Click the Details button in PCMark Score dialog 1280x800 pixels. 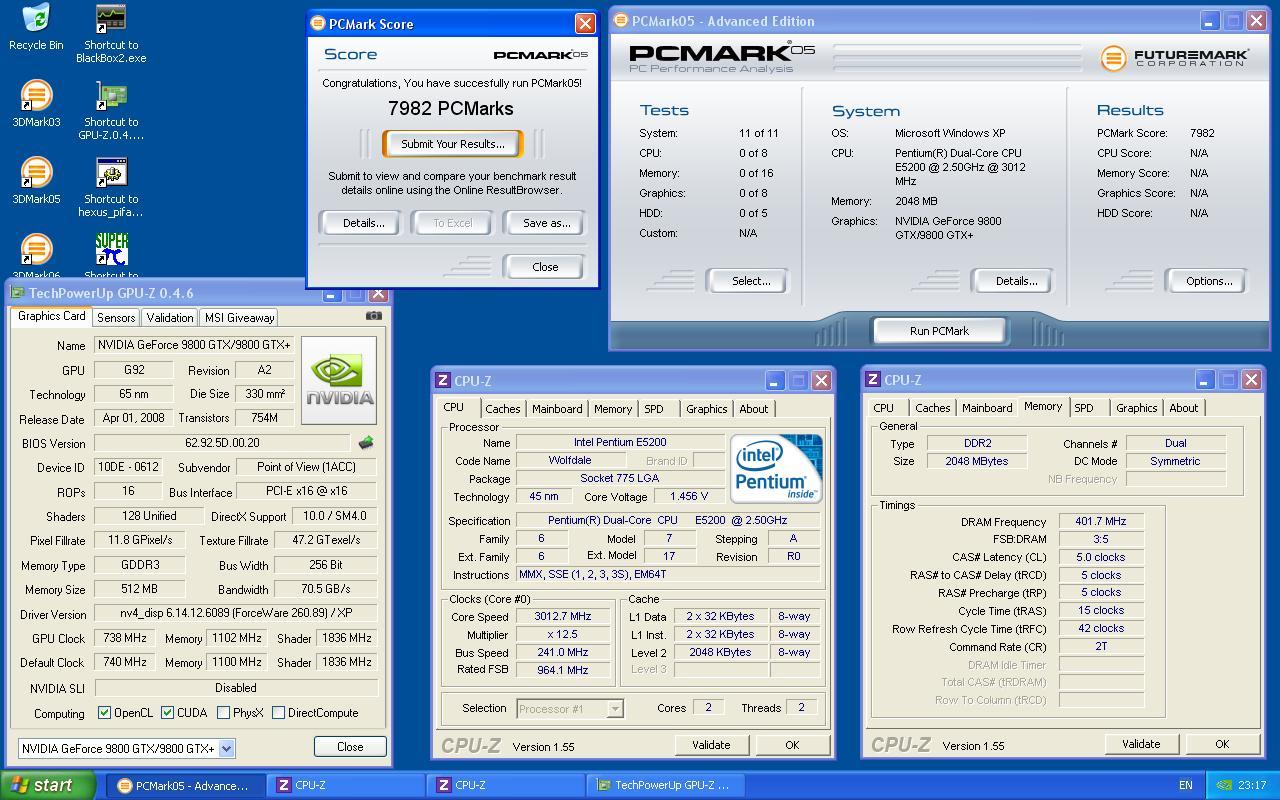point(363,223)
